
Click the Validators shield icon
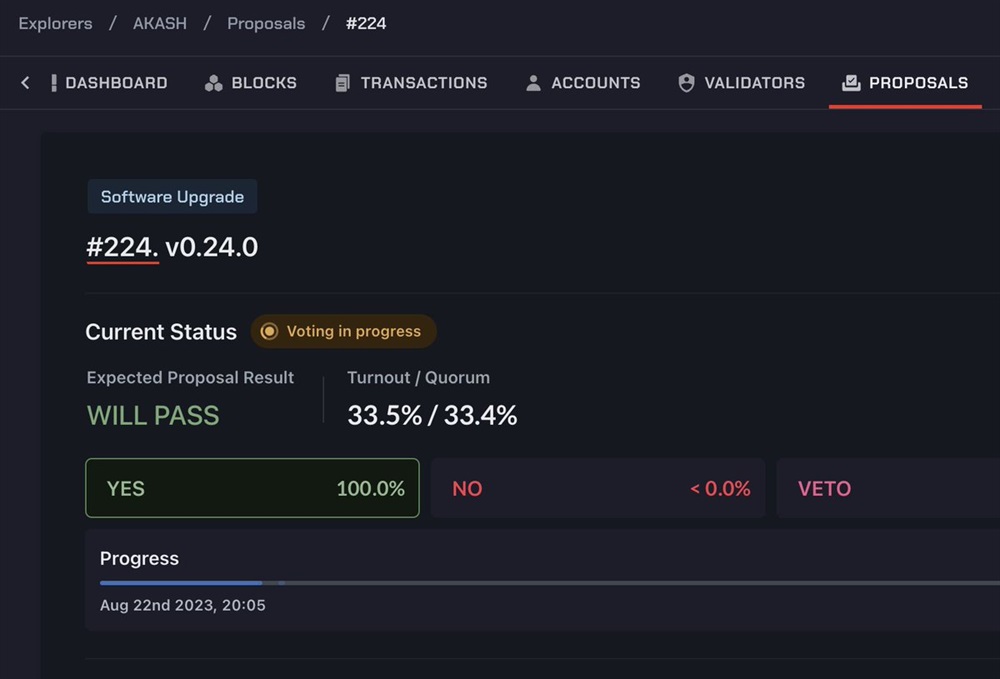(686, 83)
